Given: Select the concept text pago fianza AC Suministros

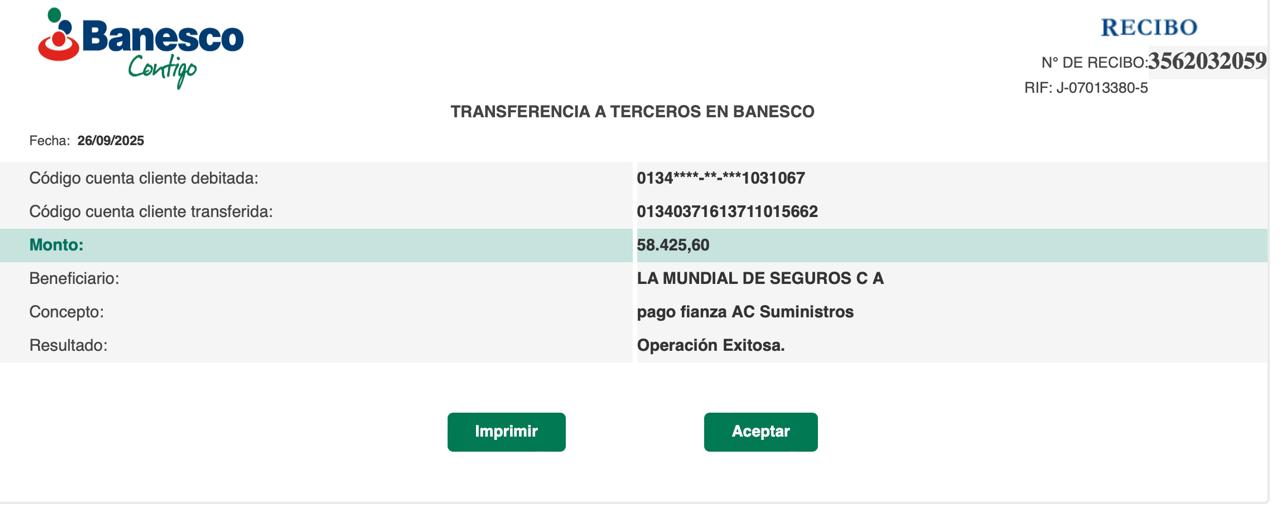Looking at the screenshot, I should pyautogui.click(x=745, y=312).
